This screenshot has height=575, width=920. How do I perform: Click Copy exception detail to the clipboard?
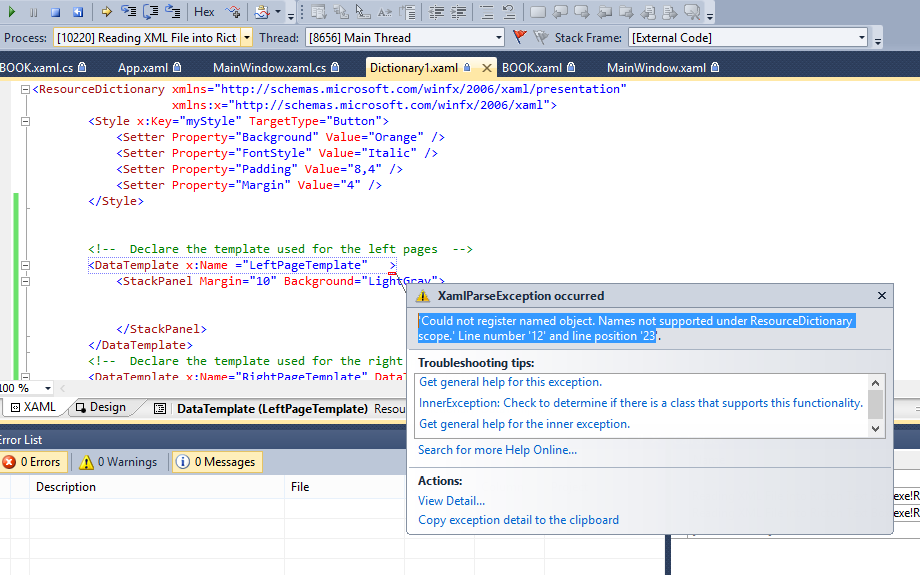tap(518, 520)
